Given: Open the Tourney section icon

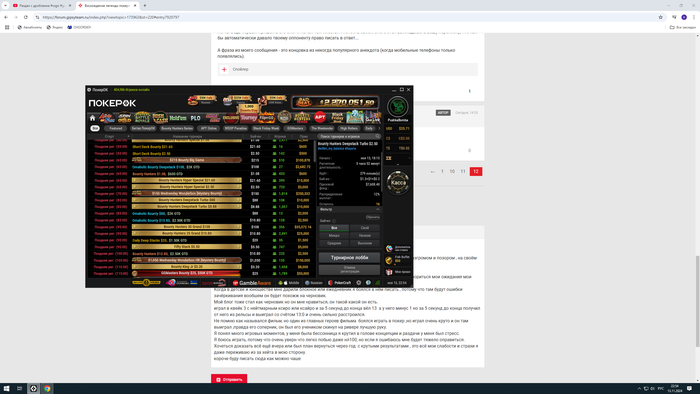Looking at the screenshot, I should [249, 118].
